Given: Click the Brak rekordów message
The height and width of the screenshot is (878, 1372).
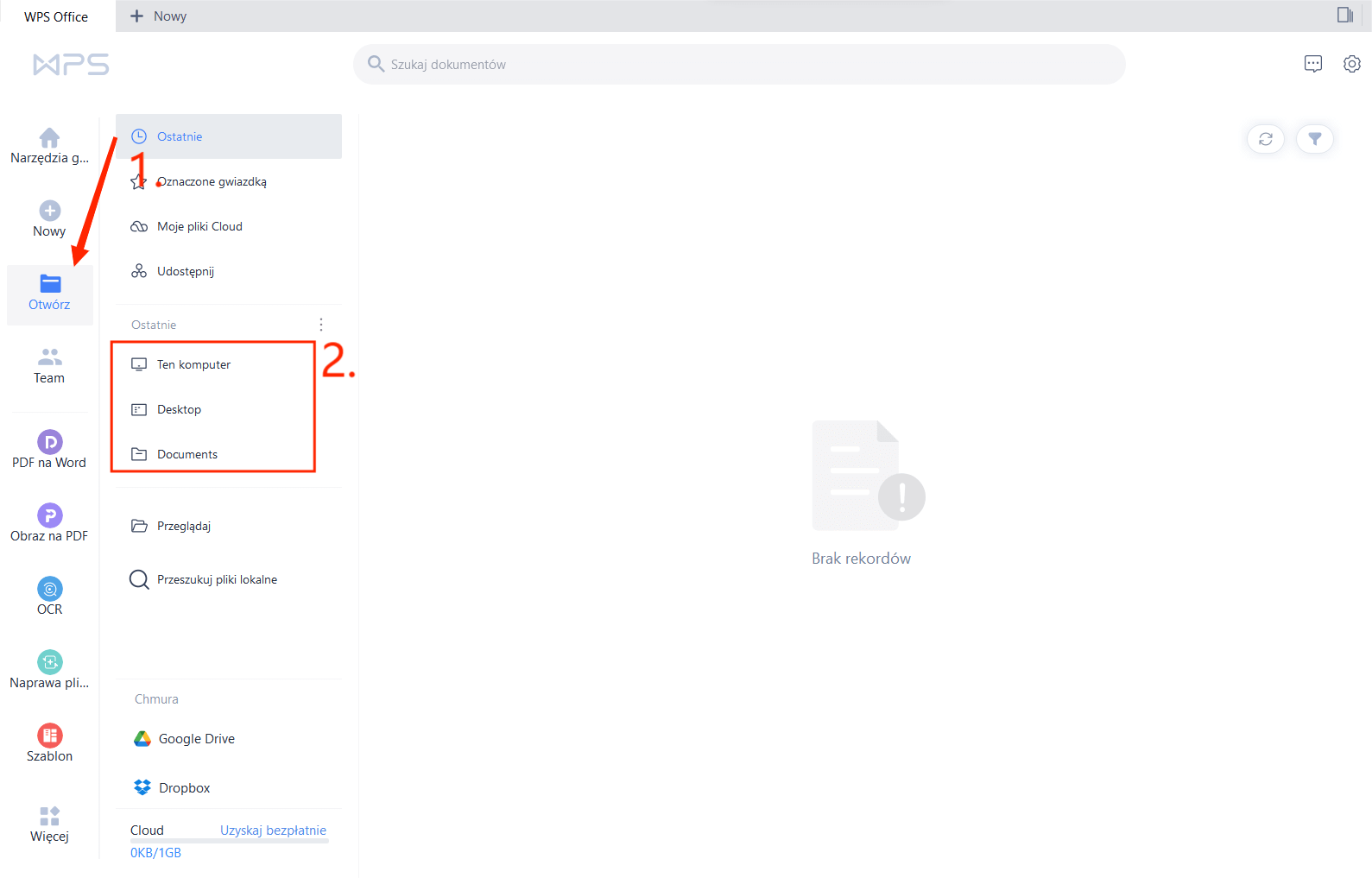Looking at the screenshot, I should [x=861, y=559].
